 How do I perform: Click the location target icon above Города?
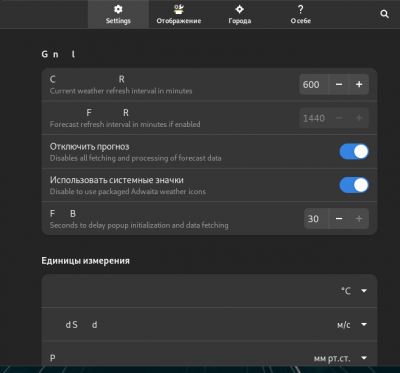click(240, 9)
